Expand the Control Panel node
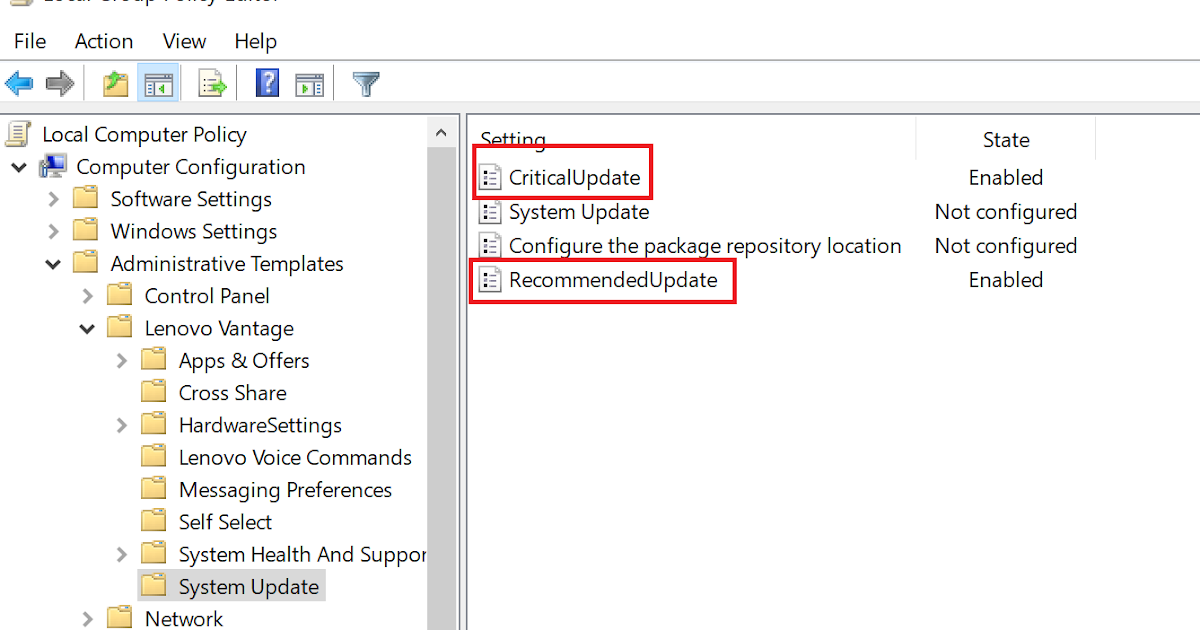This screenshot has width=1200, height=630. coord(88,296)
